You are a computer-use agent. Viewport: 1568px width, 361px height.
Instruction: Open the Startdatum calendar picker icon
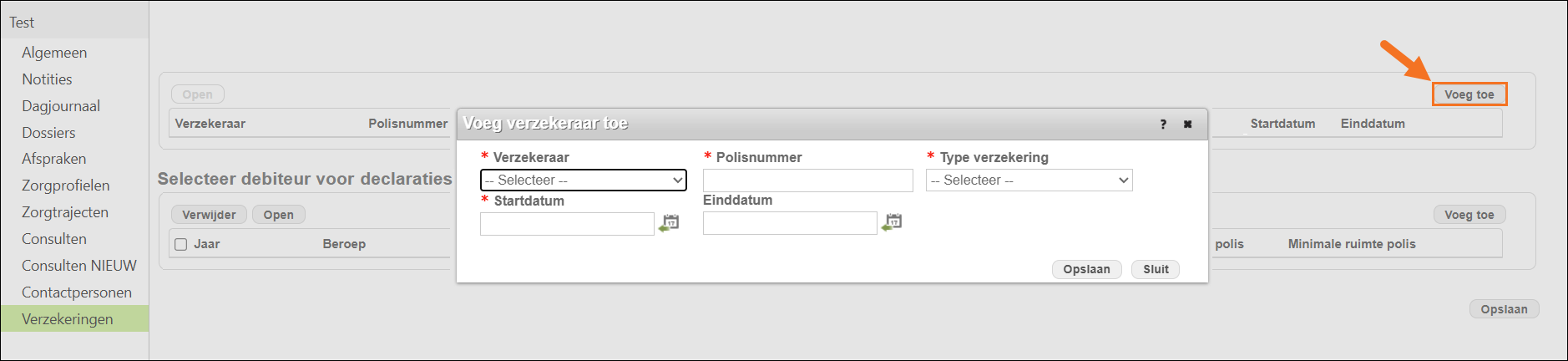tap(670, 223)
